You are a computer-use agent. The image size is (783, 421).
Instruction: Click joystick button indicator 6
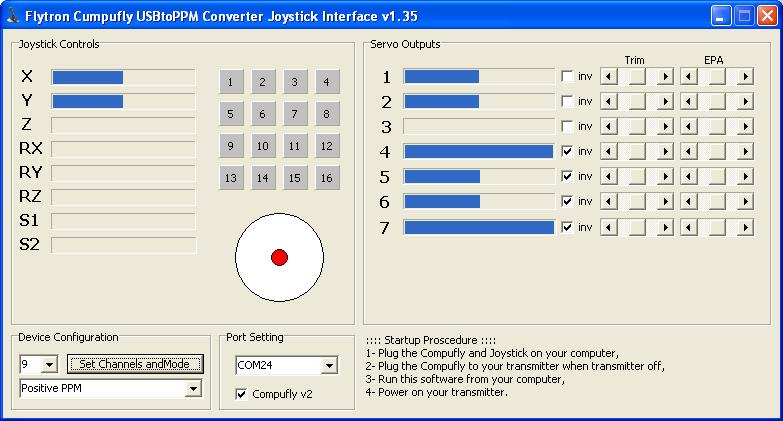coord(263,114)
